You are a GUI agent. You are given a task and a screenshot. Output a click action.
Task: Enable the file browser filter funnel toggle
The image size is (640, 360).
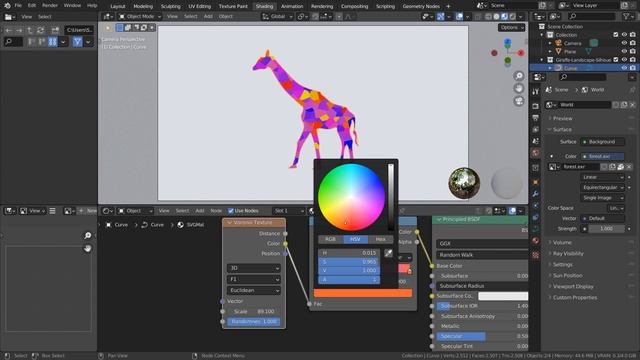tap(77, 42)
